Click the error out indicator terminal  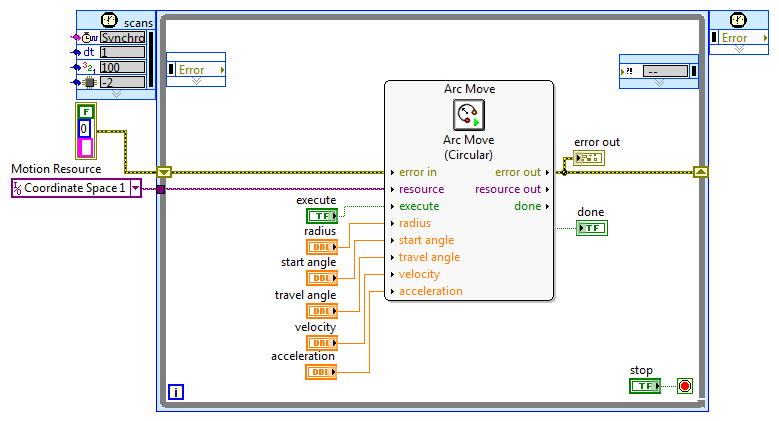tap(589, 158)
